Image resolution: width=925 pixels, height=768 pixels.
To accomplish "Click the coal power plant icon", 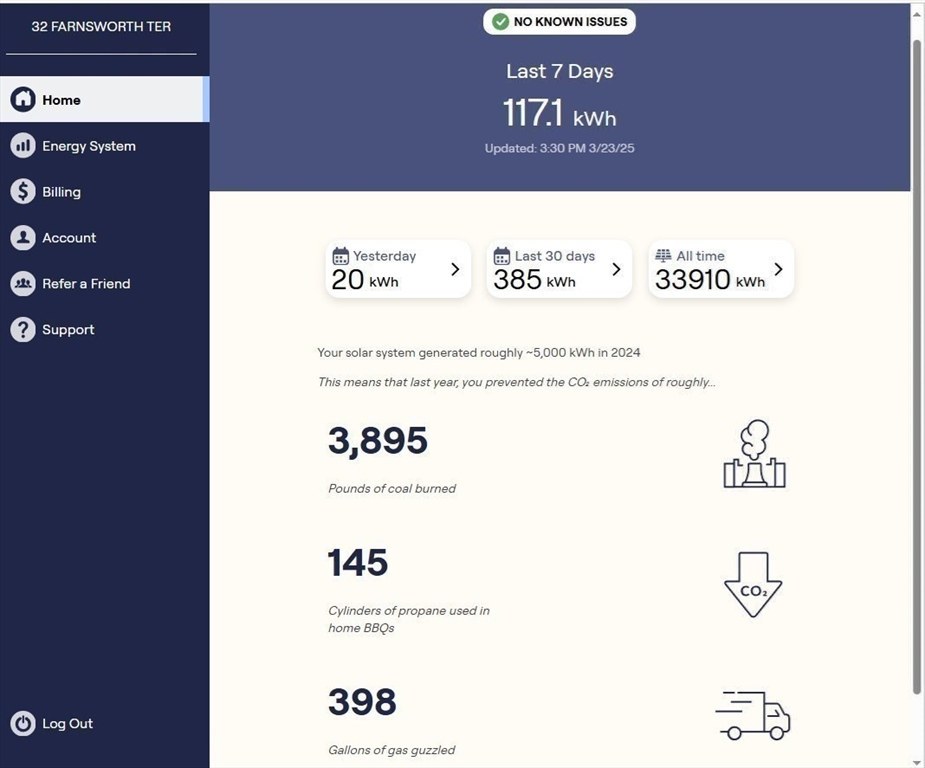I will [x=755, y=454].
